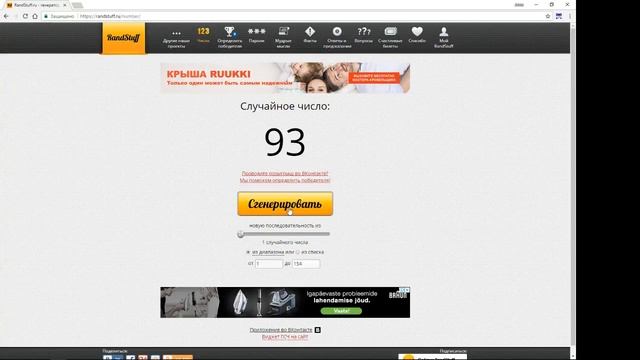This screenshot has width=640, height=360.
Task: Open Chrome three-dot menu
Action: (x=570, y=16)
